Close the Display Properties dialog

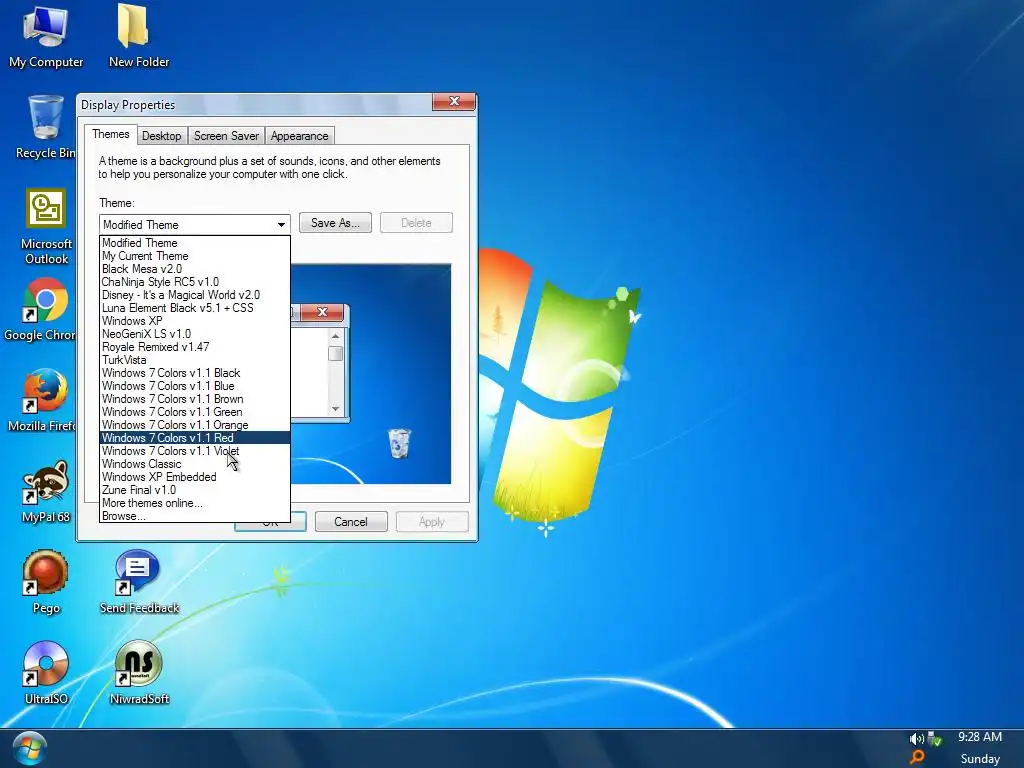pos(454,101)
